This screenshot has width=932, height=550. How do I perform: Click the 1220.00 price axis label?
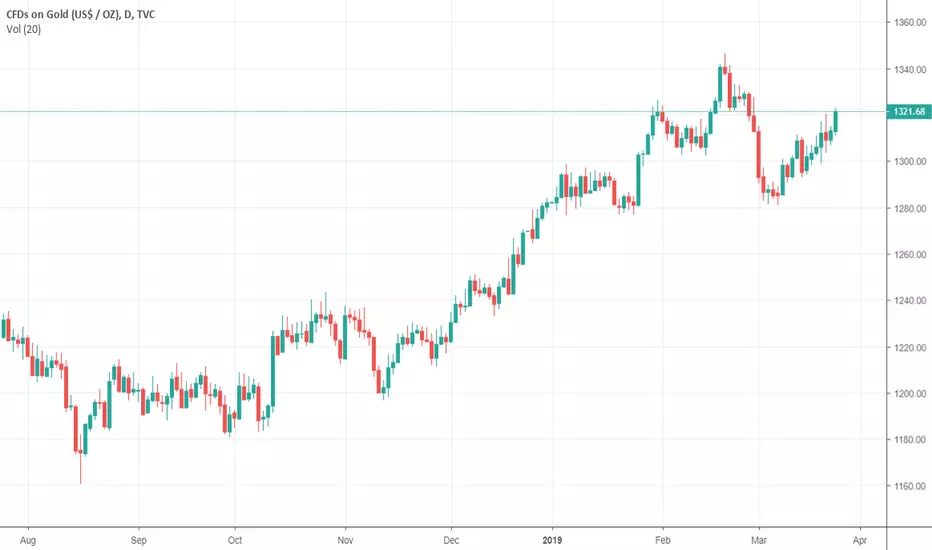[x=910, y=347]
